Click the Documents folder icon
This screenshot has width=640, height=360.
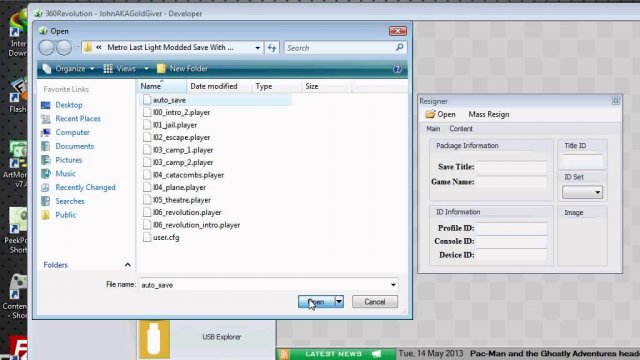(x=46, y=146)
